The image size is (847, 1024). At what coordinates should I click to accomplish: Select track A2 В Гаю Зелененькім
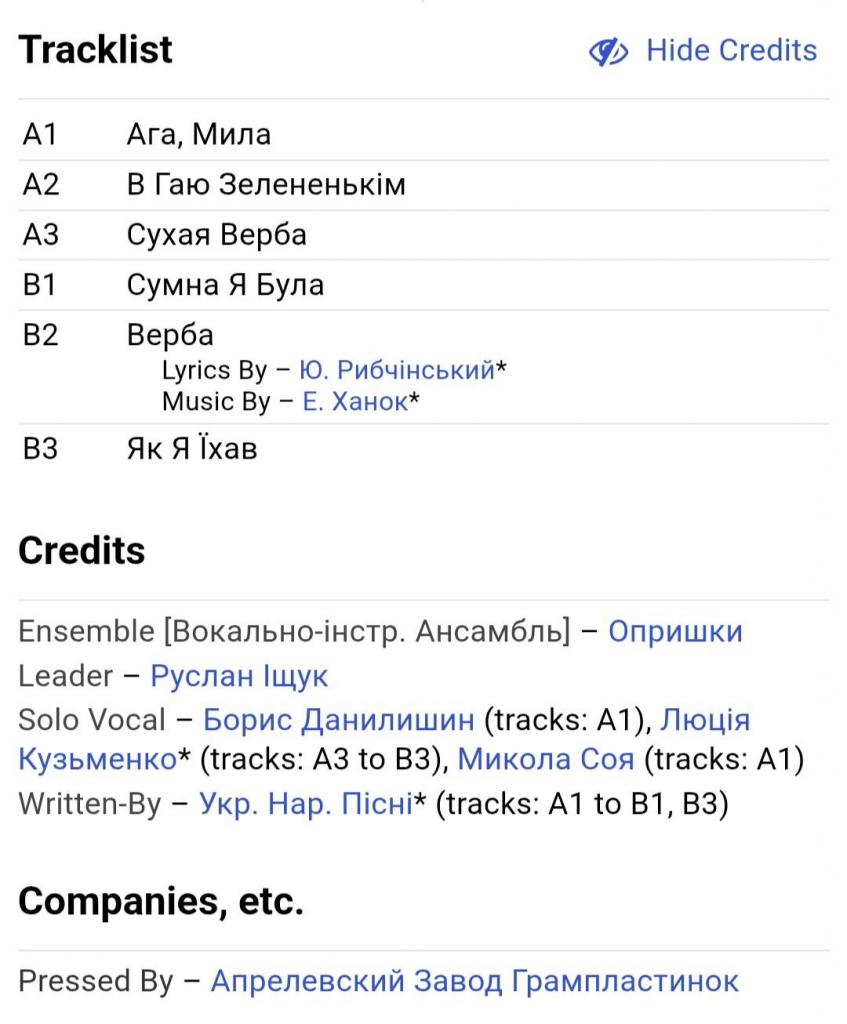tap(423, 185)
